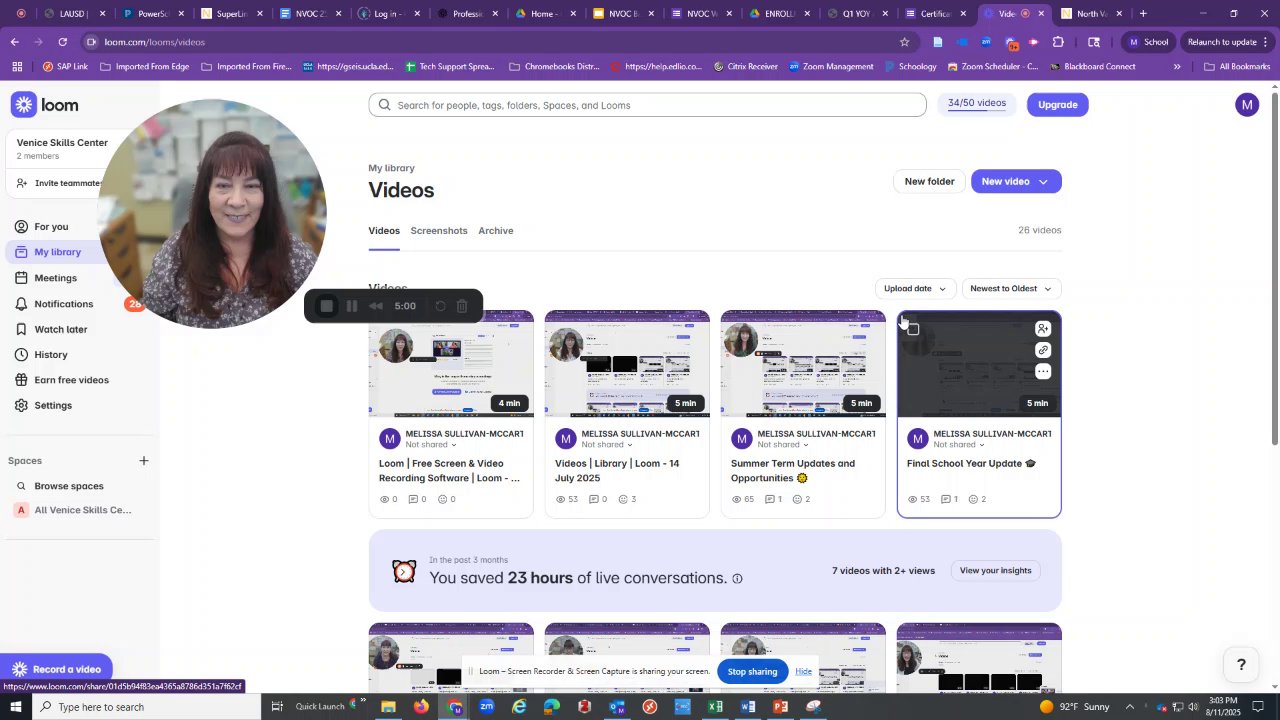
Task: Click the Upgrade button
Action: click(x=1057, y=105)
